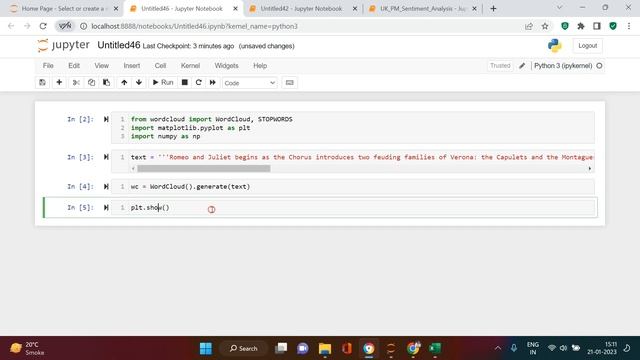Click the Jupyter logo

(x=63, y=45)
